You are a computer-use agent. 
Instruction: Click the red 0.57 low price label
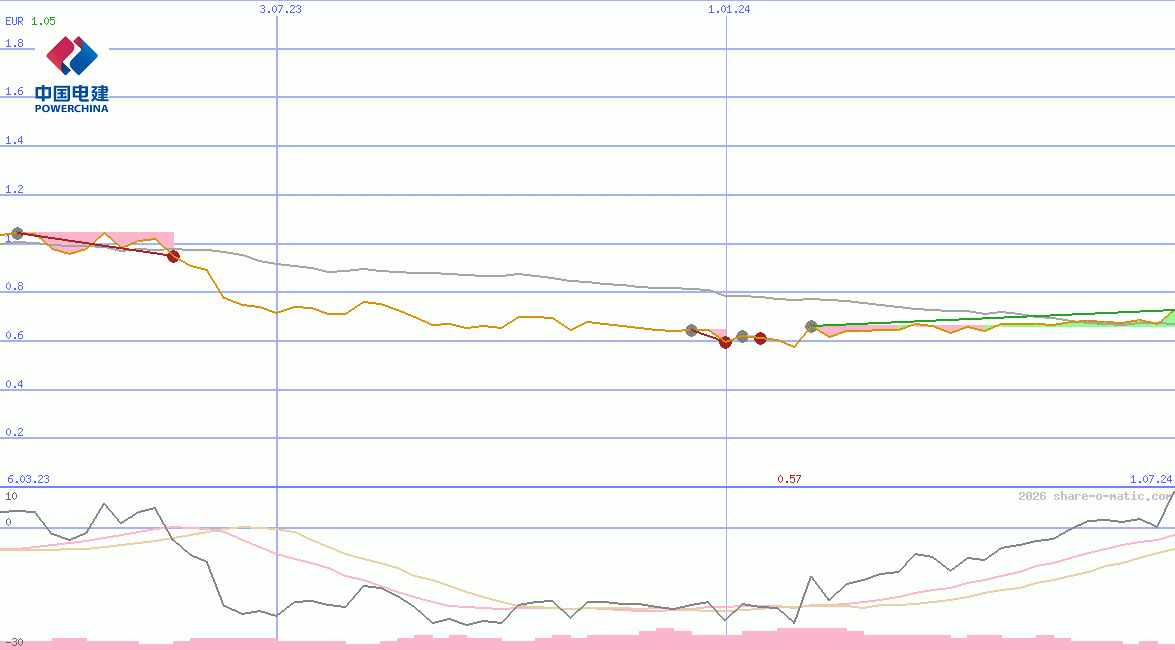[789, 479]
